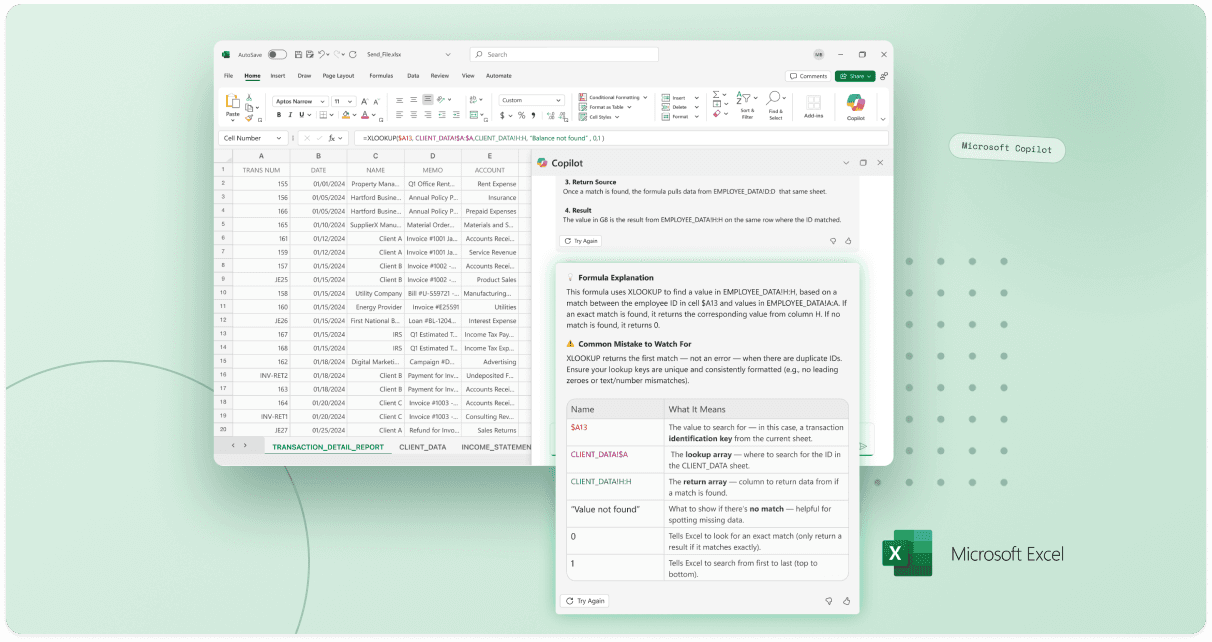Click the Undo arrow icon
The height and width of the screenshot is (642, 1212).
point(321,55)
